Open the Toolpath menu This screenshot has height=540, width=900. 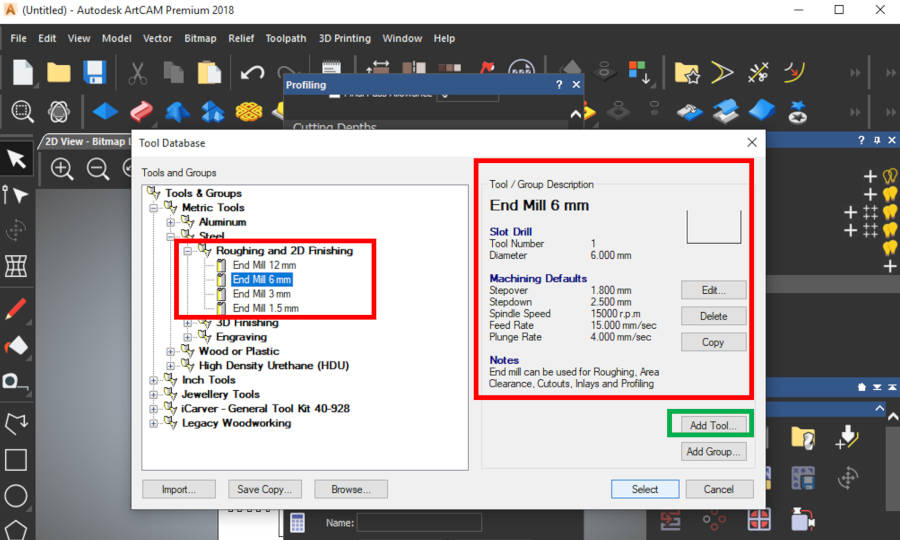tap(286, 38)
